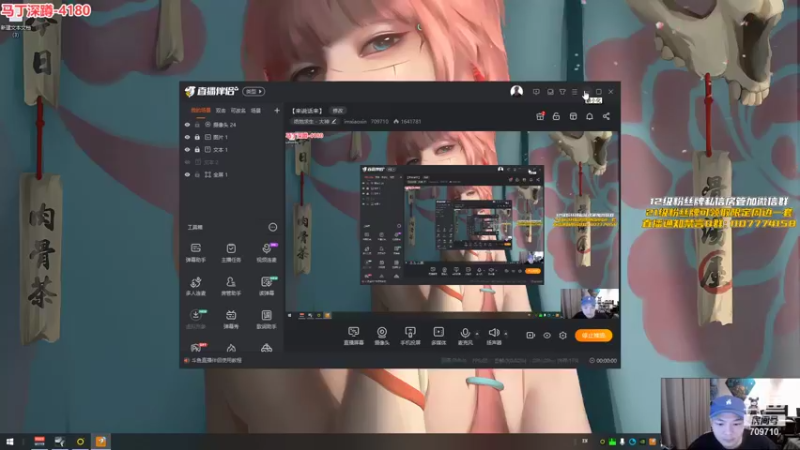Screen dimensions: 800x450
Task: Click the yellow ring icon on the taskbar
Action: (x=80, y=441)
